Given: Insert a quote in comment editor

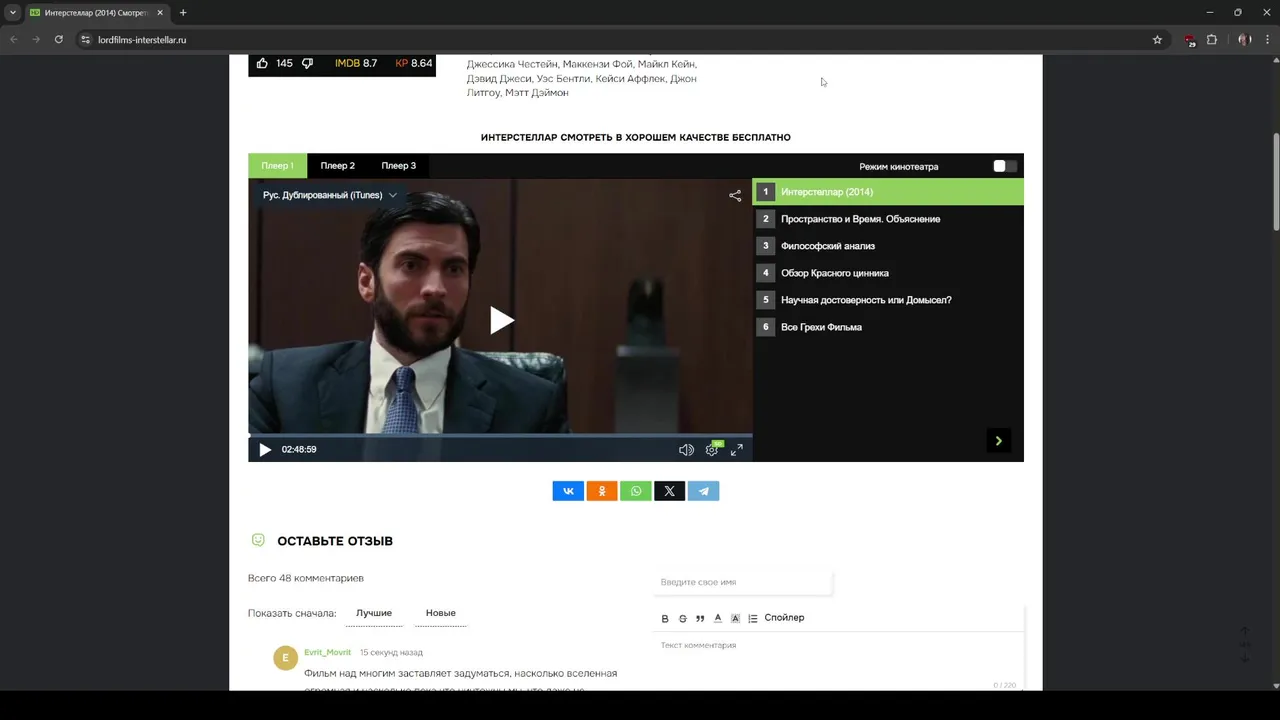Looking at the screenshot, I should coord(700,618).
